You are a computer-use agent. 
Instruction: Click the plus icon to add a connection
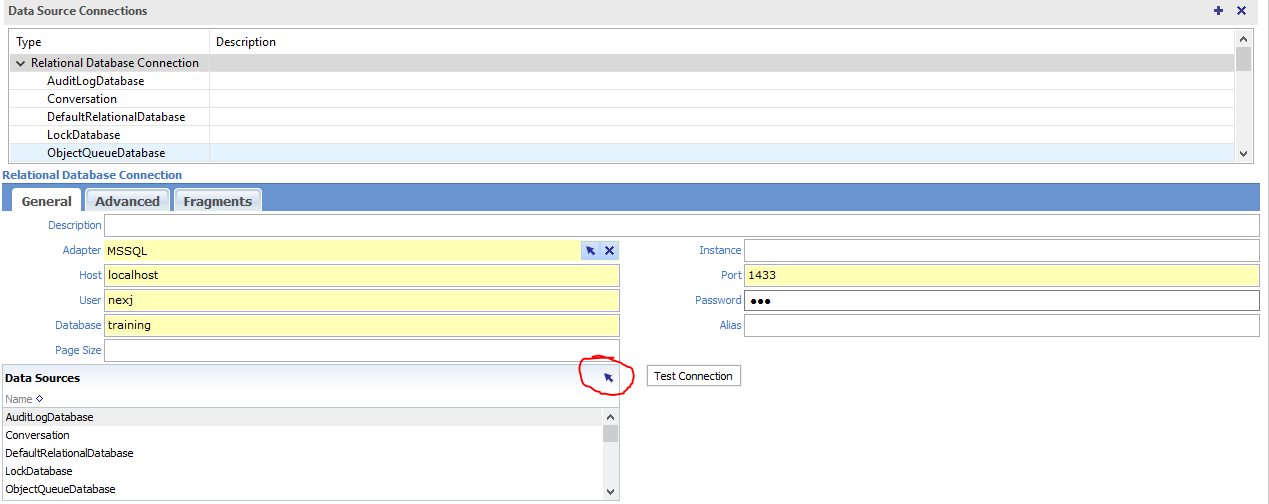[1218, 11]
